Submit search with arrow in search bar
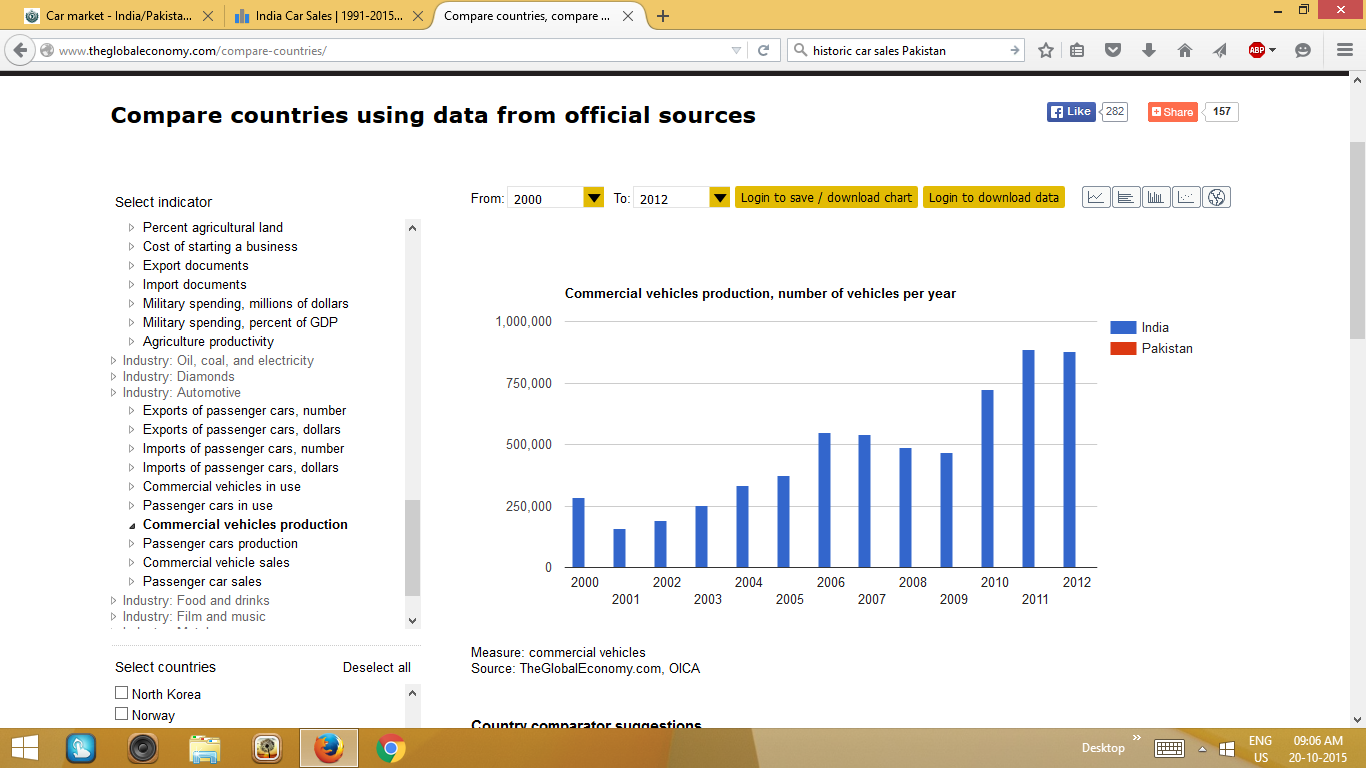Viewport: 1366px width, 768px height. pyautogui.click(x=1014, y=50)
